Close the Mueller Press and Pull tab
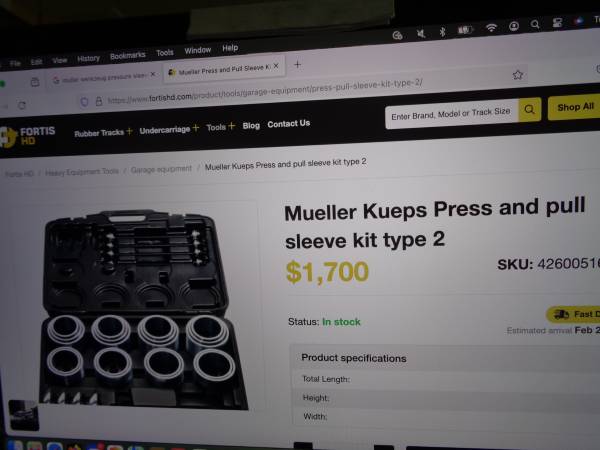Viewport: 600px width, 450px height. coord(276,66)
